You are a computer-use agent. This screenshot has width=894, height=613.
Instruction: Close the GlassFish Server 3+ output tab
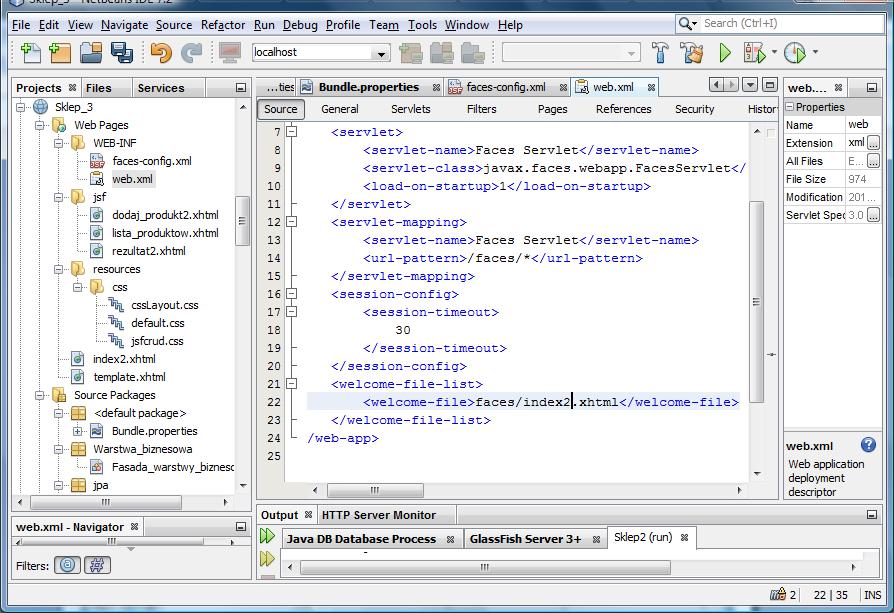click(x=596, y=539)
